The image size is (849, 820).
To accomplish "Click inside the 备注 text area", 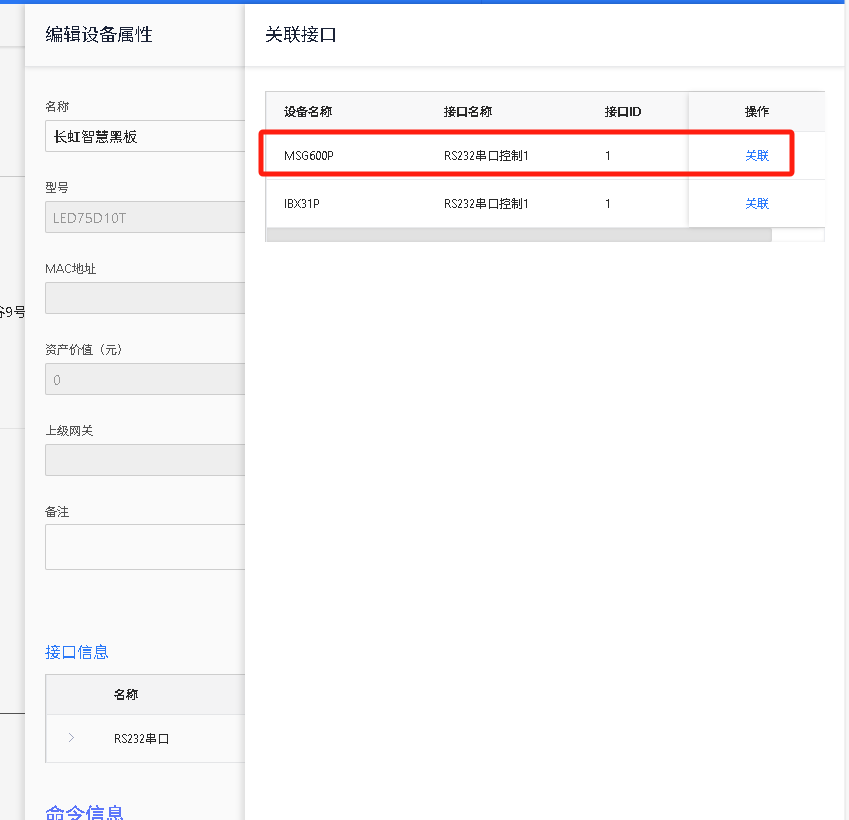I will 145,546.
